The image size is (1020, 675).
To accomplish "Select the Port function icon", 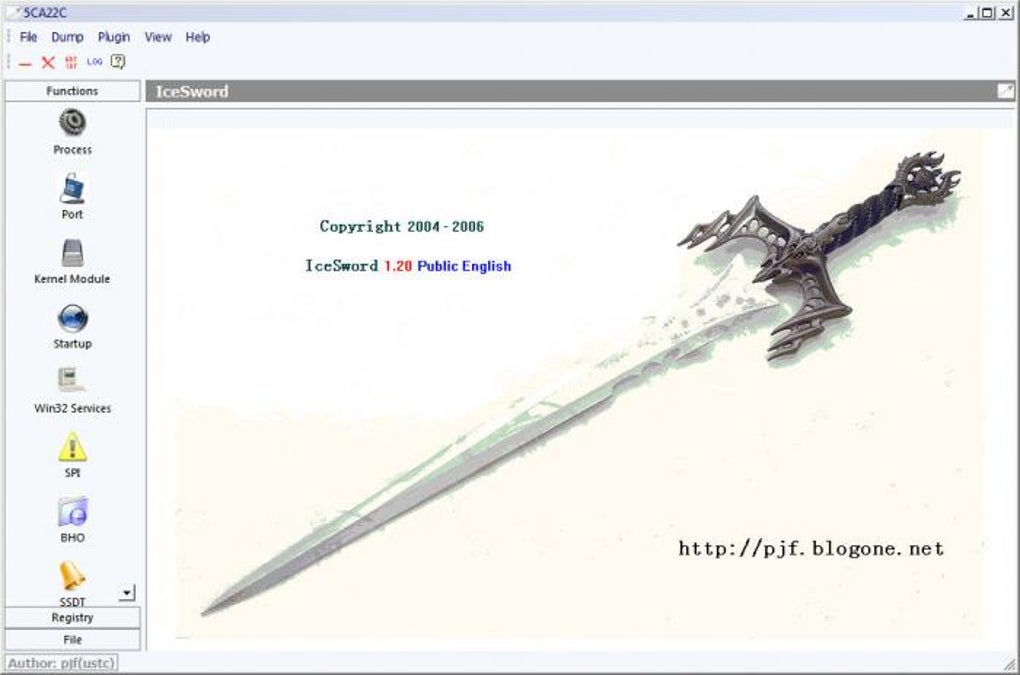I will (x=72, y=190).
